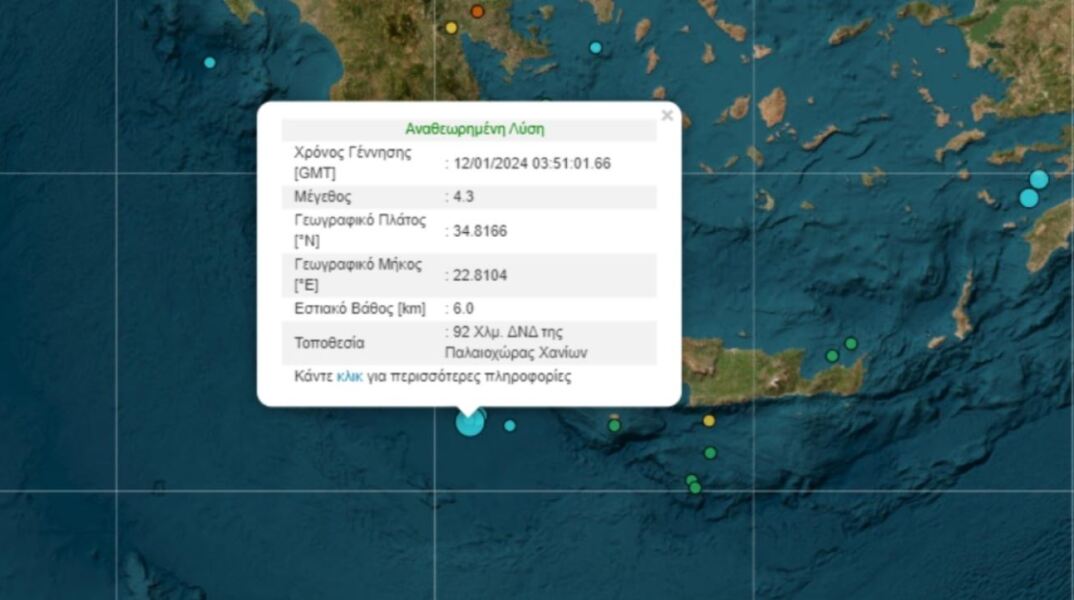The image size is (1074, 600).
Task: Select the yellow earthquake marker south of Crete
Action: coord(709,421)
